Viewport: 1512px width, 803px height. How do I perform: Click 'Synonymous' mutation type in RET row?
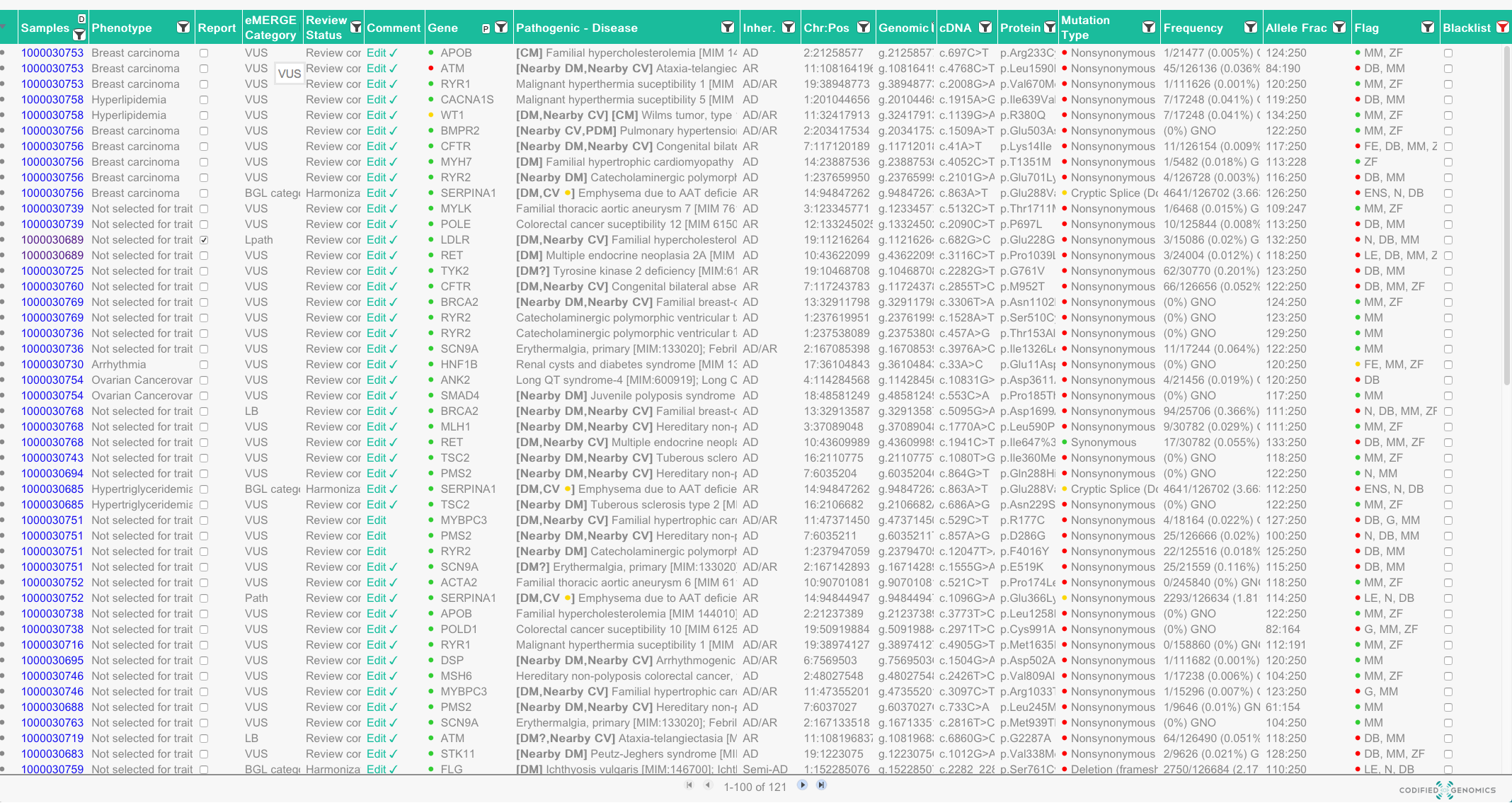pyautogui.click(x=1104, y=443)
